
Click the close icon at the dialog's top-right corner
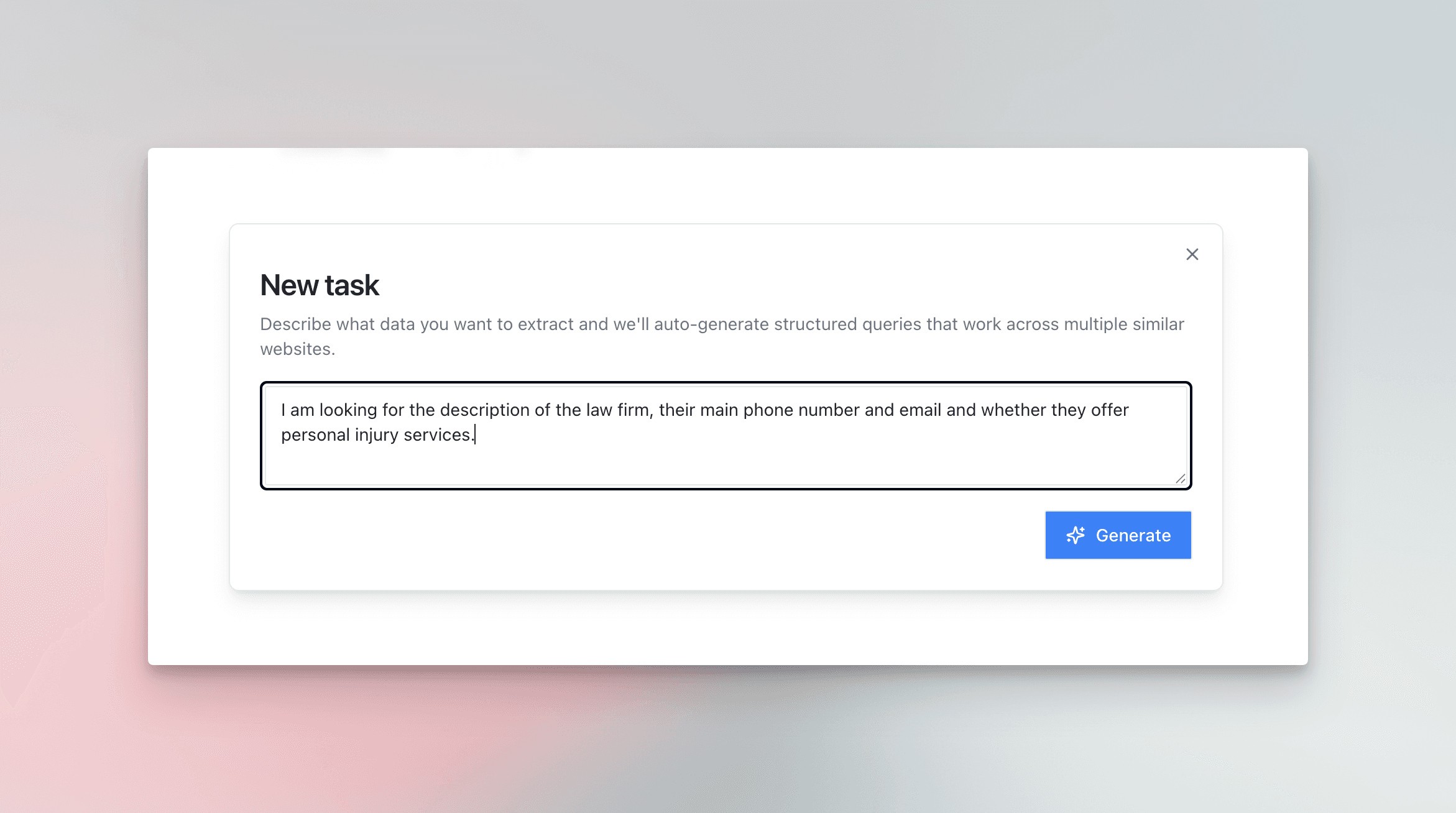1192,254
